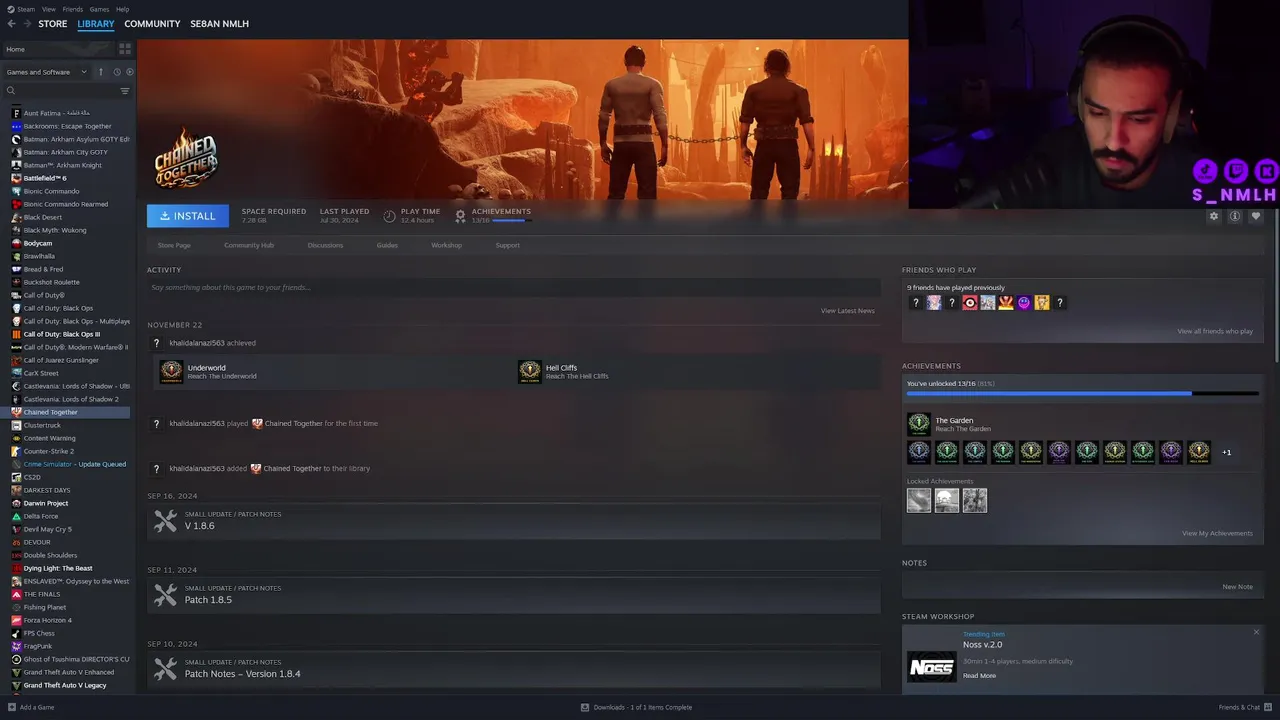Open the SE8AN NMLH profile tab
Screen dimensions: 1280x720
219,24
